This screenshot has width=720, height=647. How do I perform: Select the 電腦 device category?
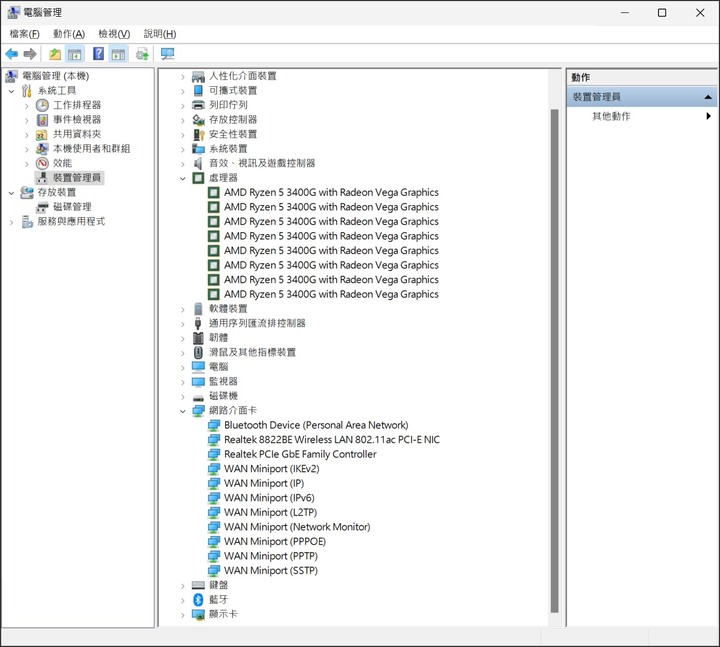click(219, 367)
